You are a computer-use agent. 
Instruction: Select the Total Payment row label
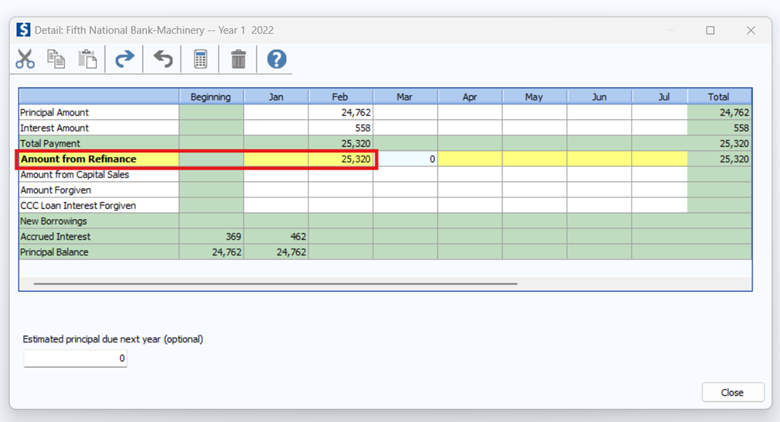pyautogui.click(x=99, y=143)
